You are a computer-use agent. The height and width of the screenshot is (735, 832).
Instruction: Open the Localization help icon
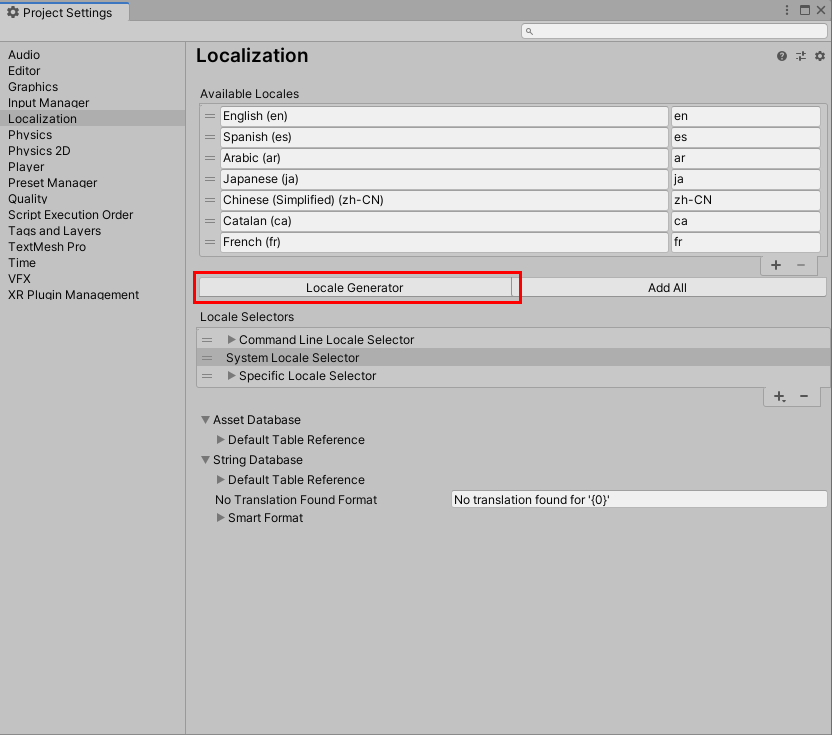781,56
